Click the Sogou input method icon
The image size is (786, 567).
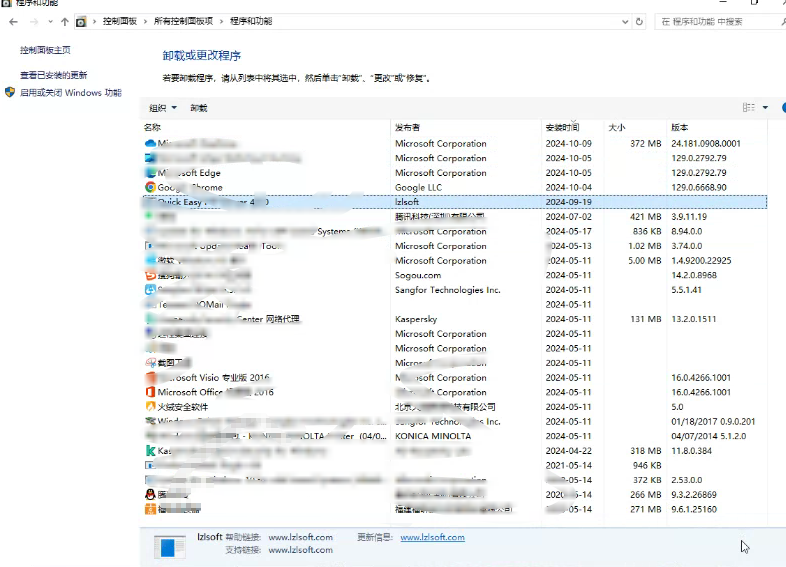click(x=150, y=275)
